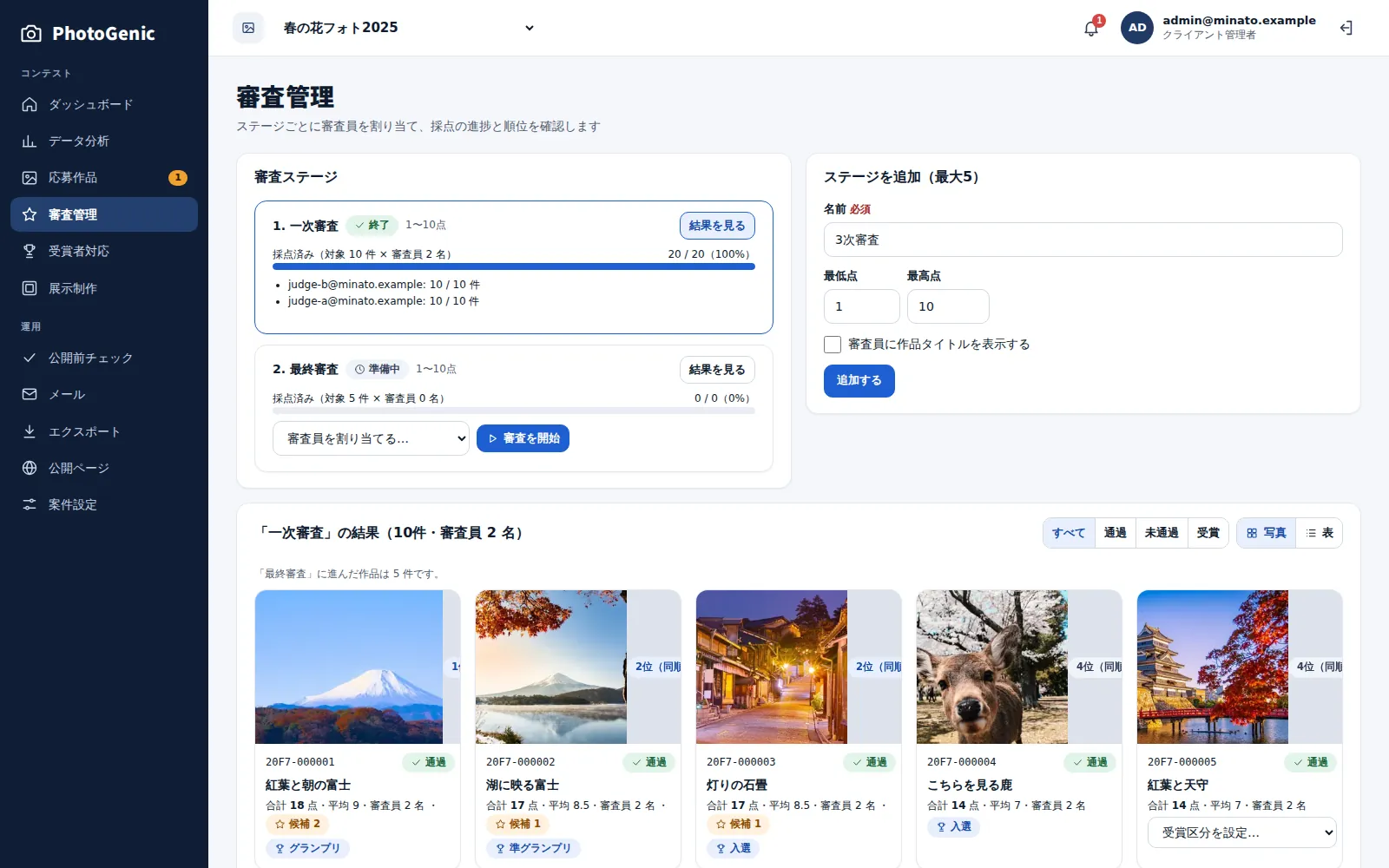Click 追加する button
This screenshot has height=868, width=1389.
859,380
